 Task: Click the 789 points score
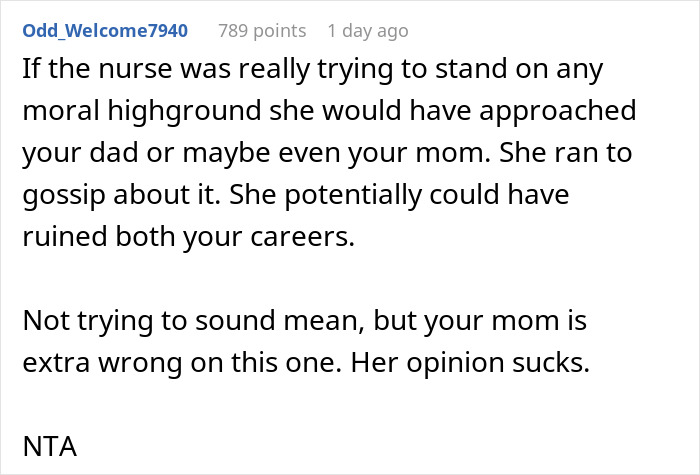(264, 31)
